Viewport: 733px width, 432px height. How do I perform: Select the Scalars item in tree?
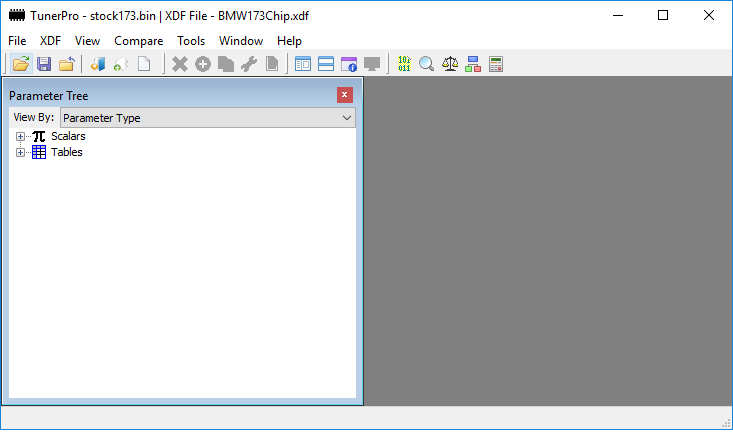(68, 136)
